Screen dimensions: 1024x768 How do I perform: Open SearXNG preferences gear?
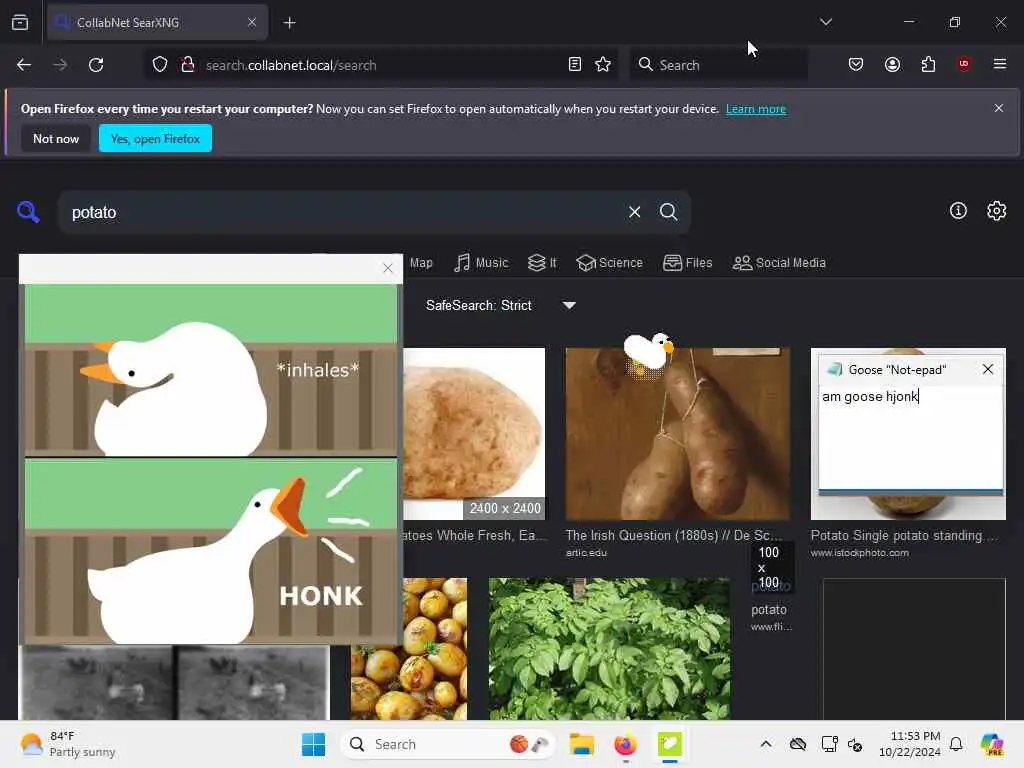pos(996,210)
